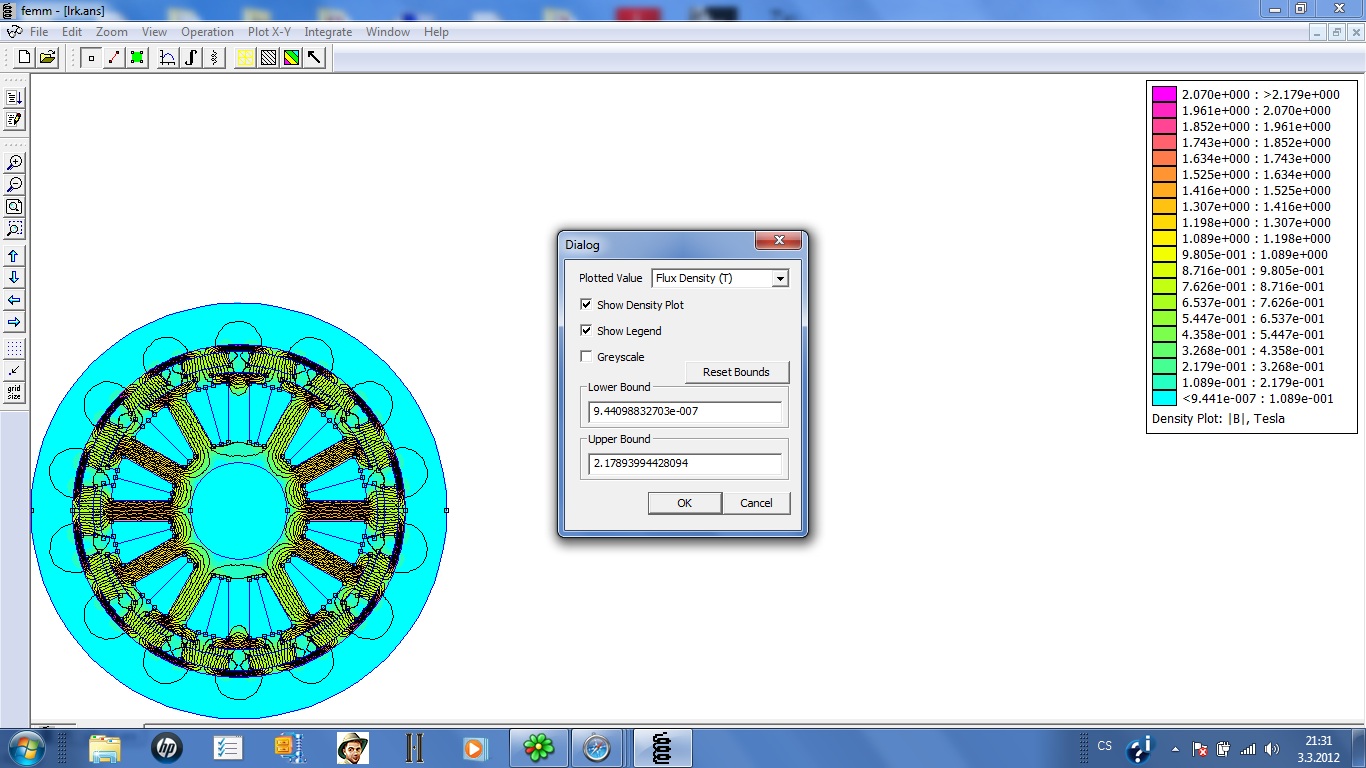Pan view with the right arrow icon

pos(14,322)
